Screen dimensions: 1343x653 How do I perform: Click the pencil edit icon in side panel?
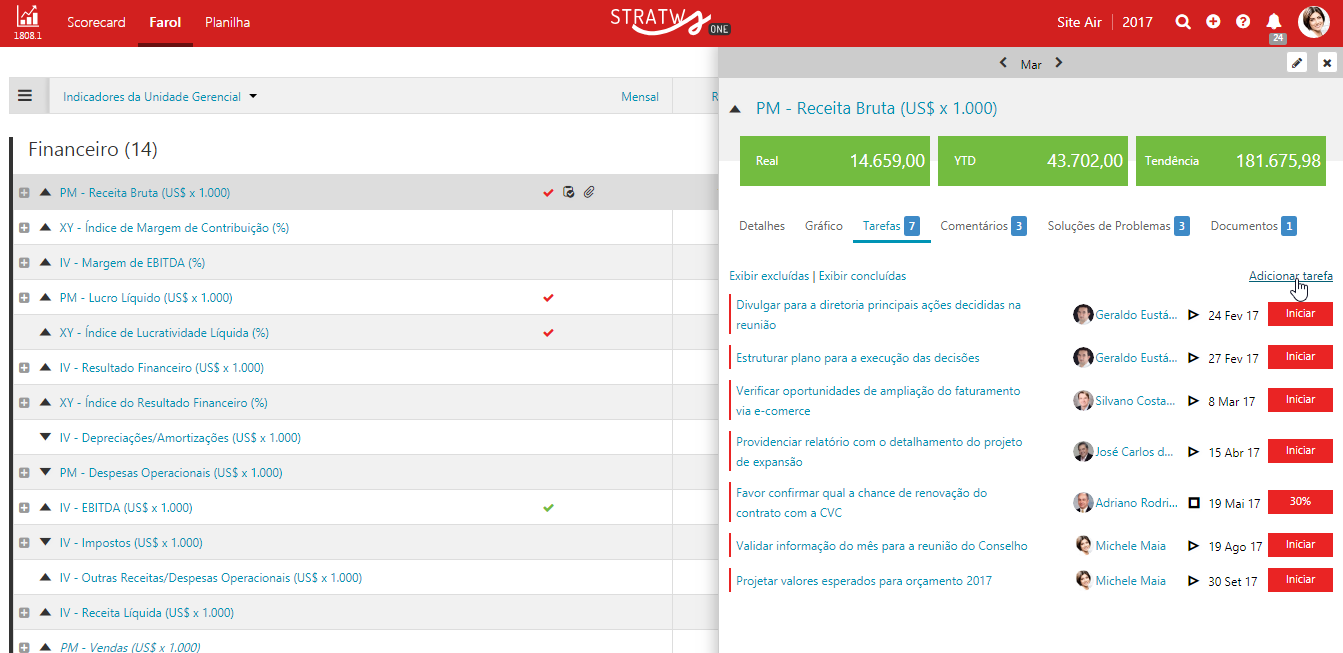point(1297,63)
